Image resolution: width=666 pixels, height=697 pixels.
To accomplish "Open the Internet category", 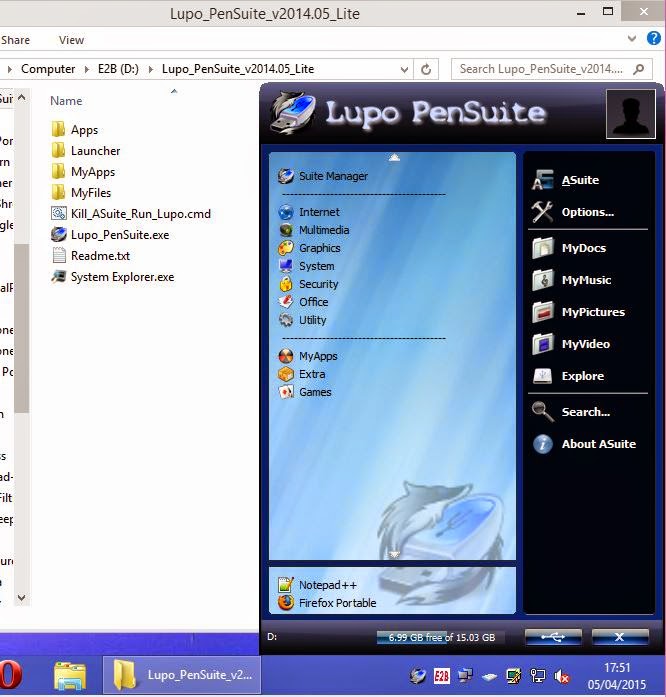I will coord(309,212).
